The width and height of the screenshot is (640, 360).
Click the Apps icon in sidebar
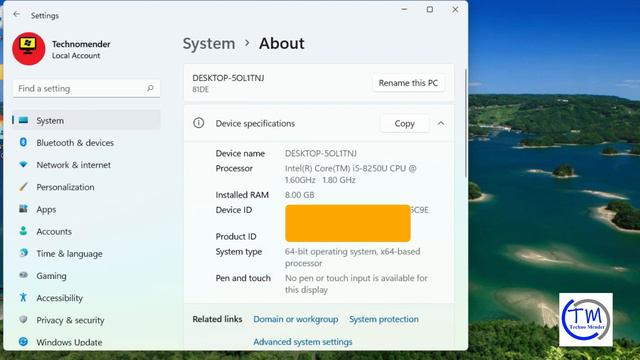tap(23, 209)
